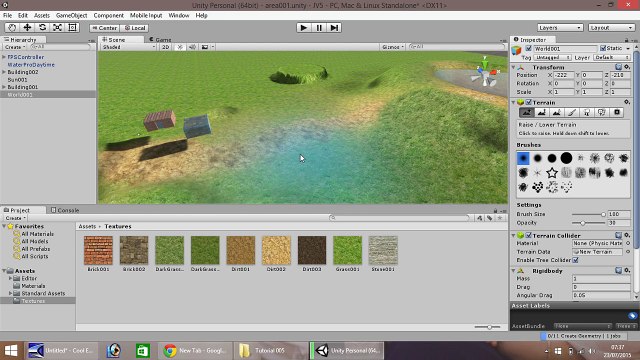Click the Mass input field
This screenshot has width=640, height=360.
(x=601, y=279)
